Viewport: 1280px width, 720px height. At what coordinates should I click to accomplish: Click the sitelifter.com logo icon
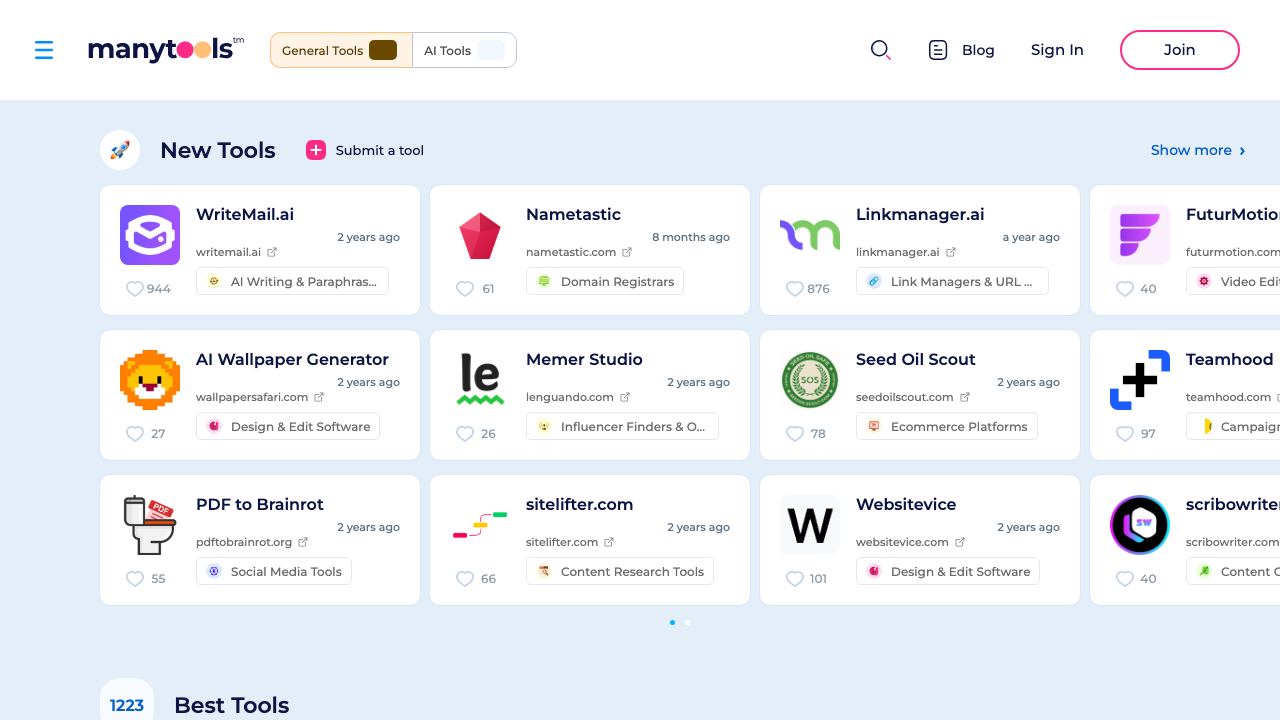[x=480, y=525]
